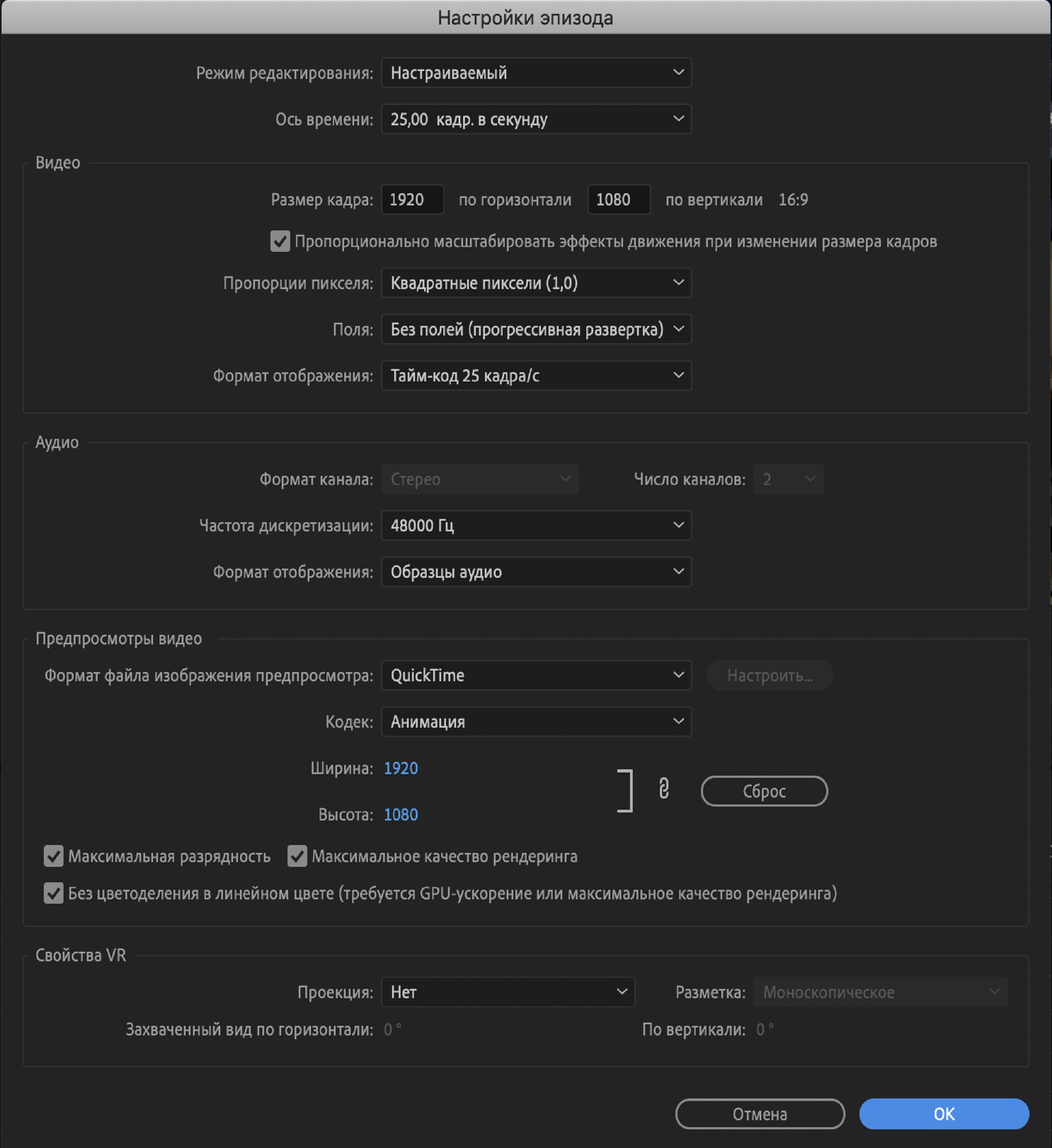
Task: Open the Режим редактирования dropdown
Action: pos(536,73)
